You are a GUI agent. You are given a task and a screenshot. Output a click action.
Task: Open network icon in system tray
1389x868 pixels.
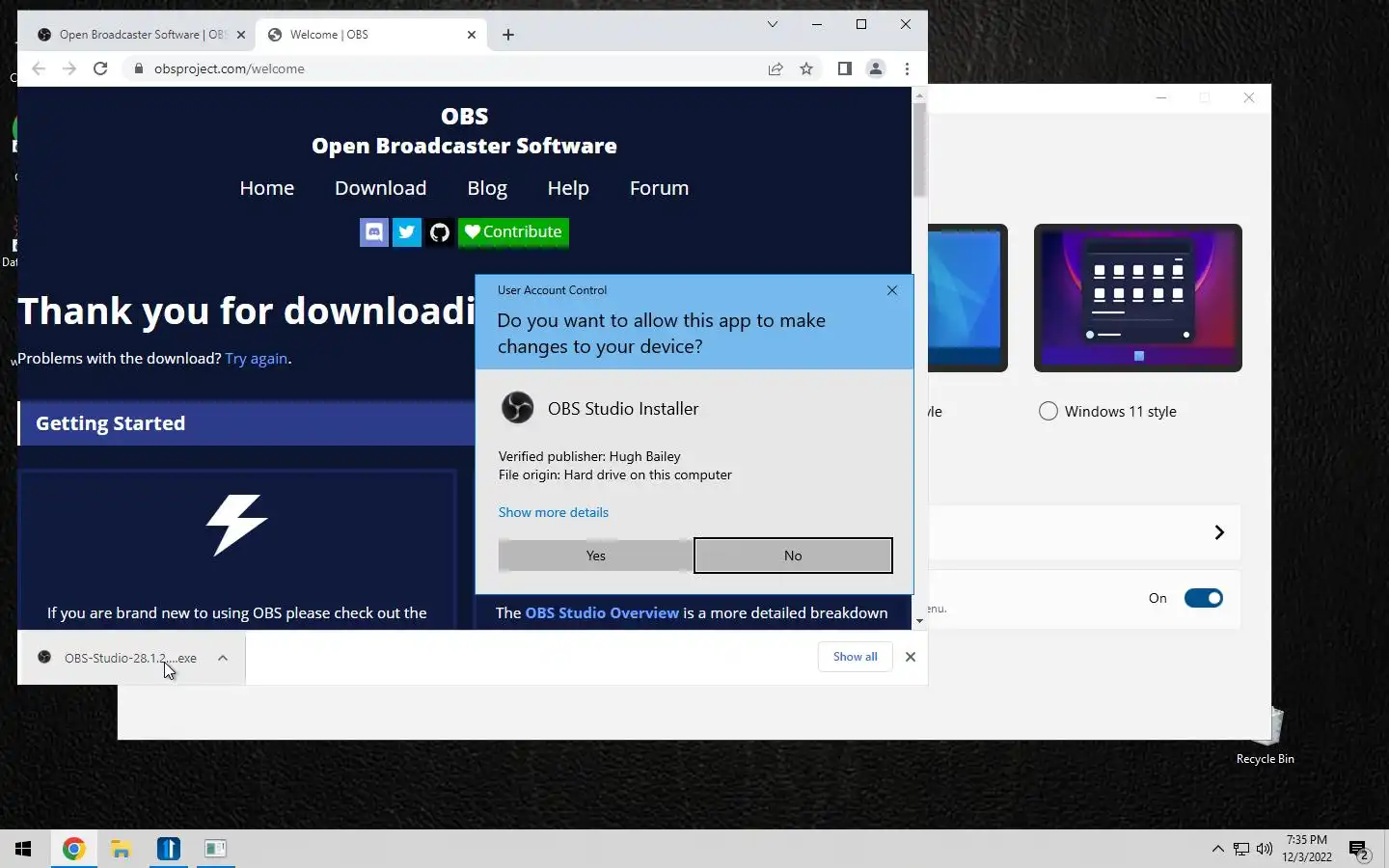click(x=1241, y=850)
